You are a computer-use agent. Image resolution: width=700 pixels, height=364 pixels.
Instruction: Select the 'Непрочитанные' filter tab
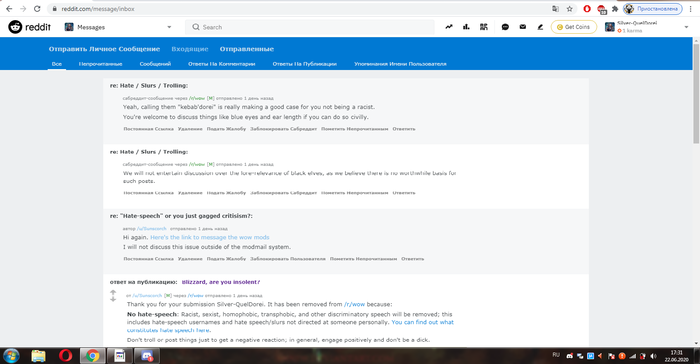(x=100, y=64)
